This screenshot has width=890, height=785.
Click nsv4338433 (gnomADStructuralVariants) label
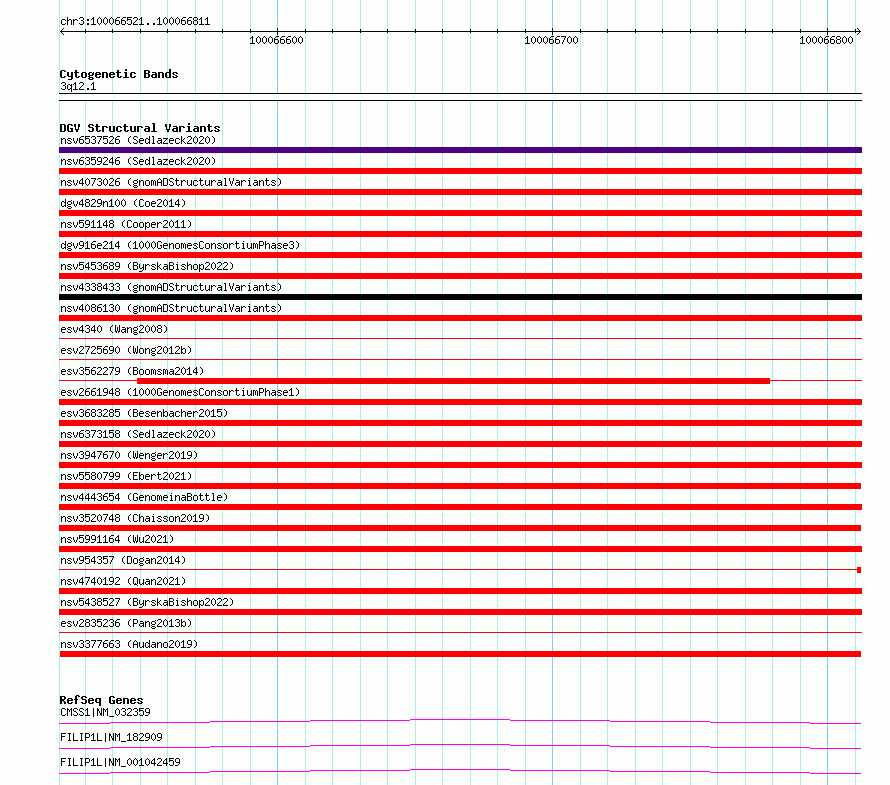(x=171, y=287)
